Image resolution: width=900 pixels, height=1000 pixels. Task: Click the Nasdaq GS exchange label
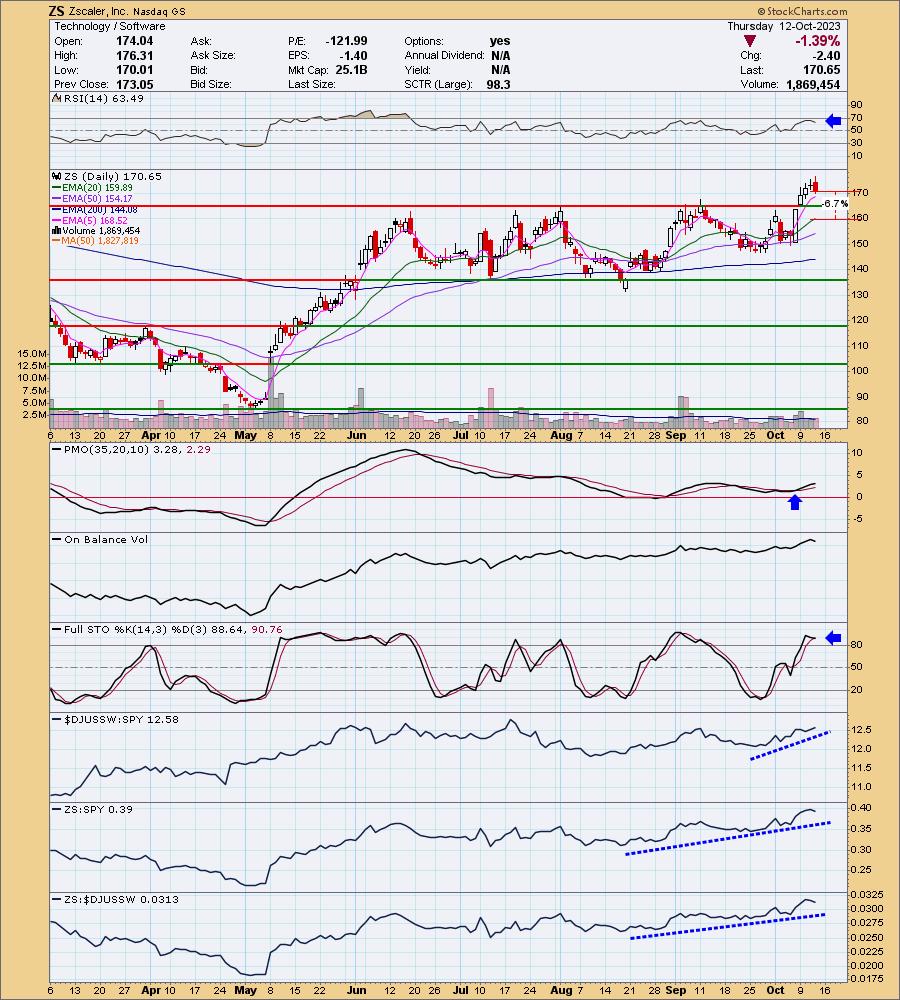tap(159, 11)
